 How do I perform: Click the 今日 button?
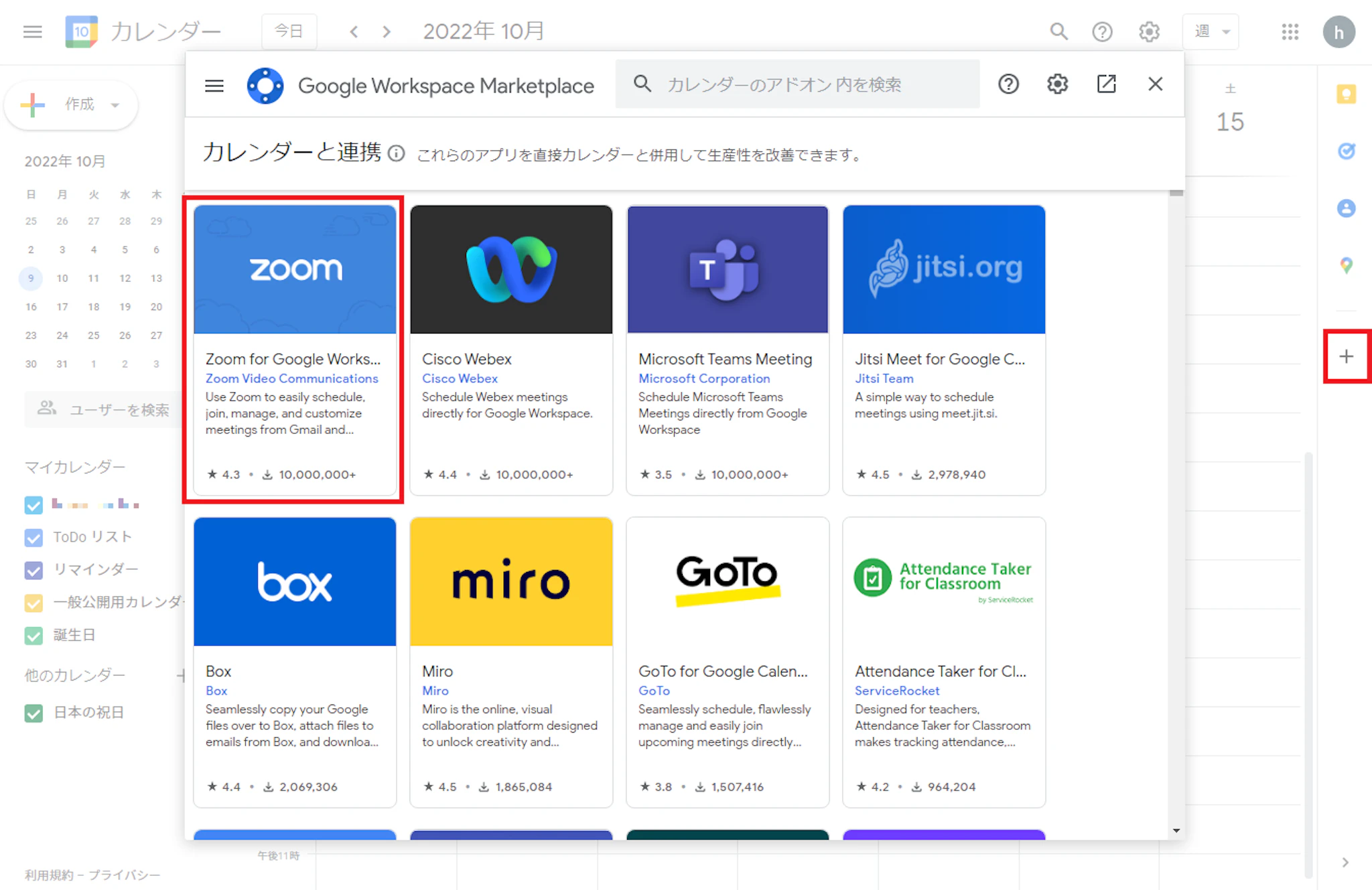[289, 31]
